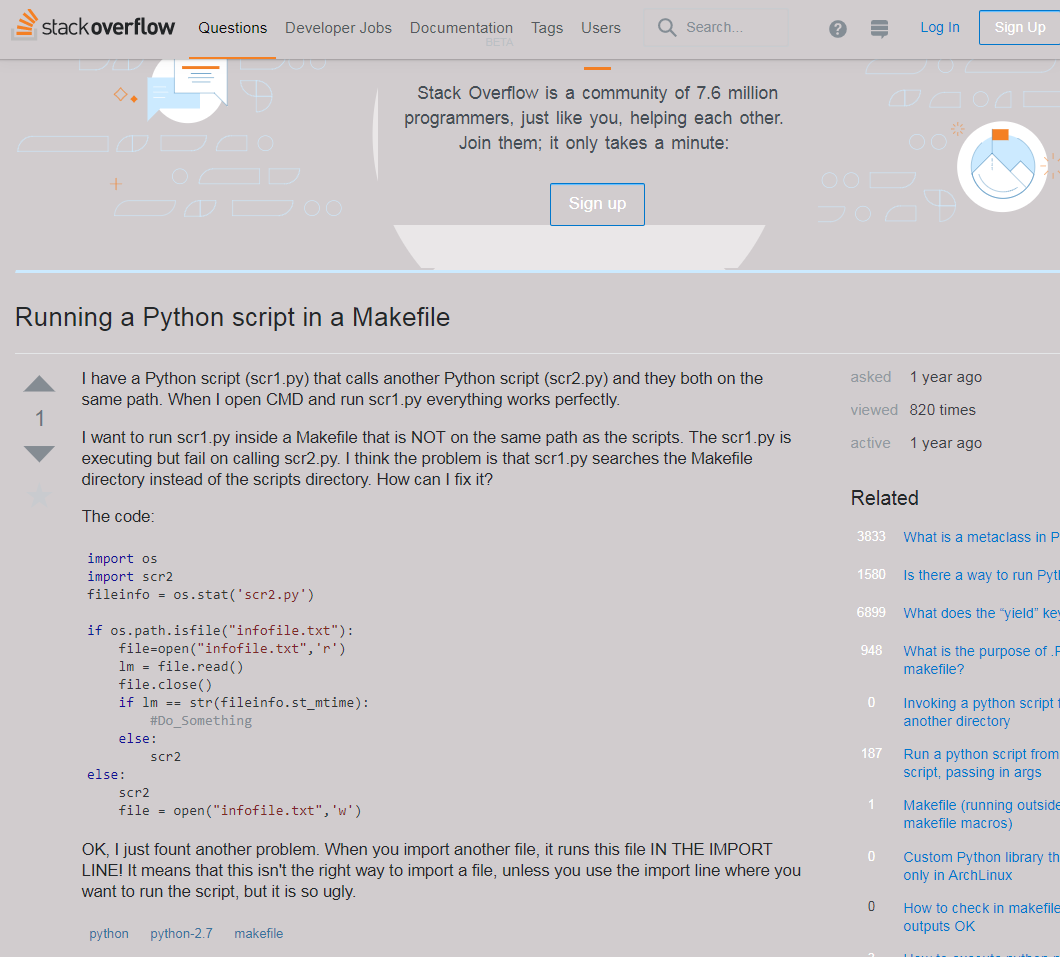Open related 'Makefile (running outside' question
1060x957 pixels.
click(x=981, y=814)
